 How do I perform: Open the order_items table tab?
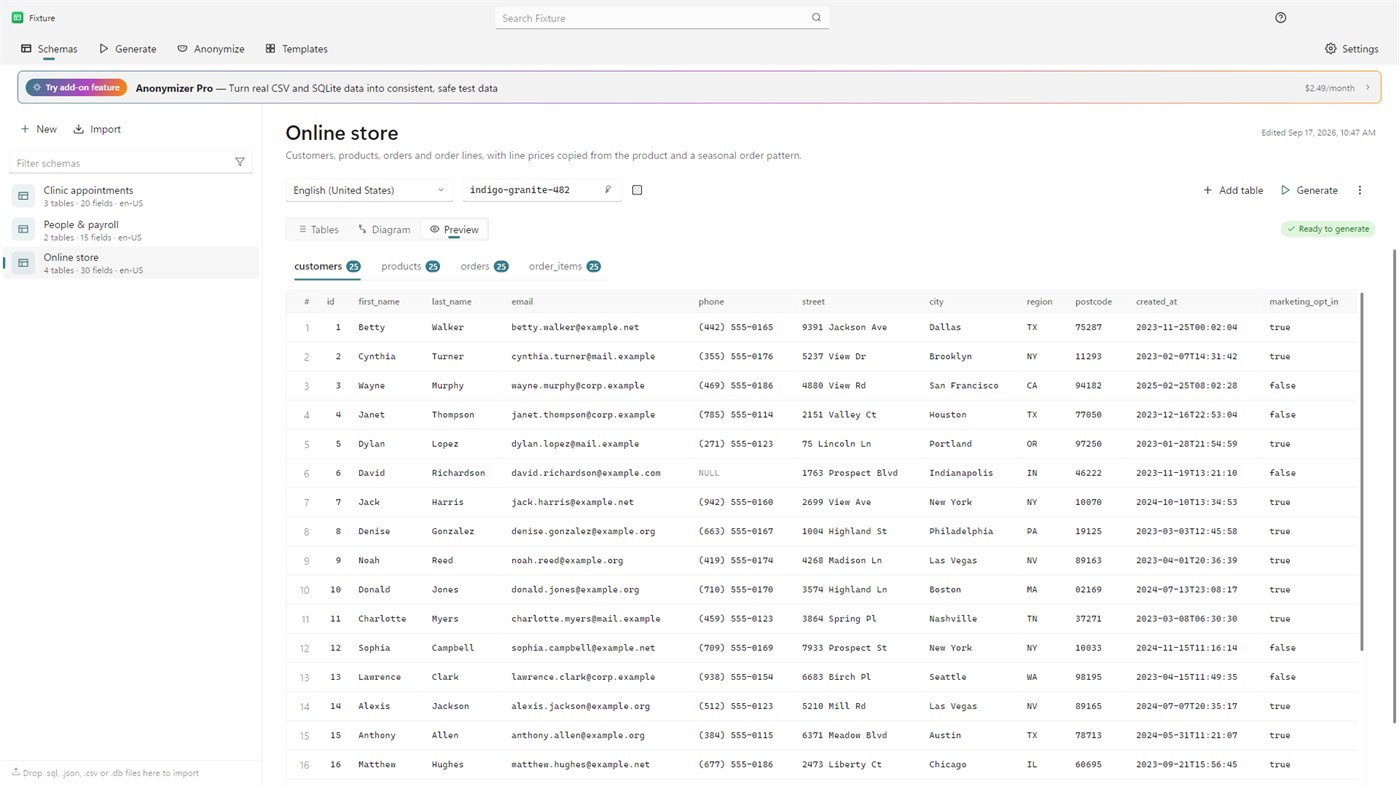pyautogui.click(x=564, y=266)
